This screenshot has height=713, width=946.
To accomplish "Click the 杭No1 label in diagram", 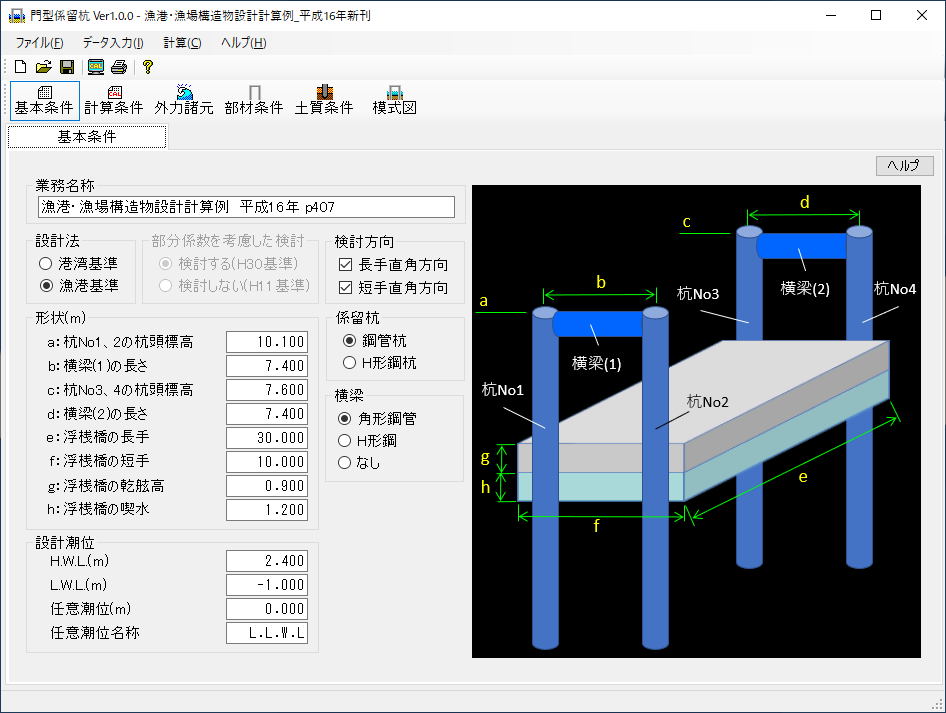I will (x=503, y=390).
